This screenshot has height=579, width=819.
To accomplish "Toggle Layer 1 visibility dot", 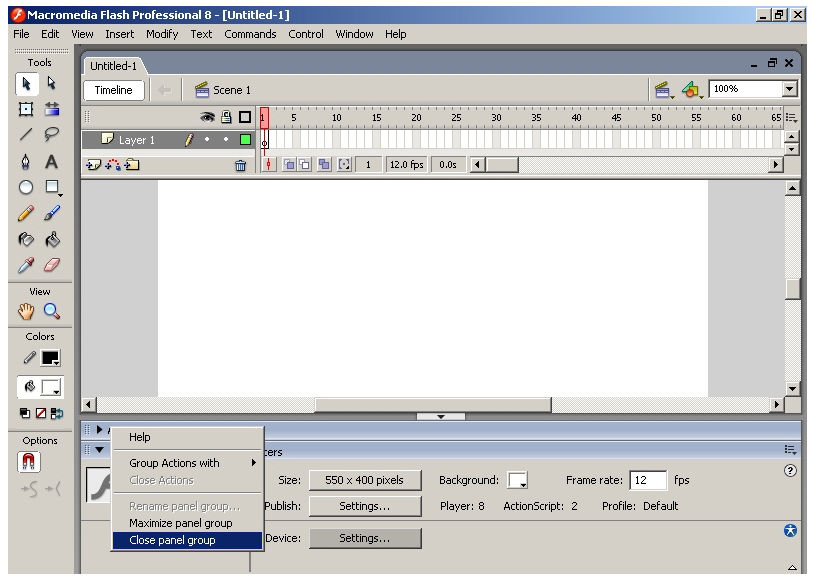I will click(207, 139).
